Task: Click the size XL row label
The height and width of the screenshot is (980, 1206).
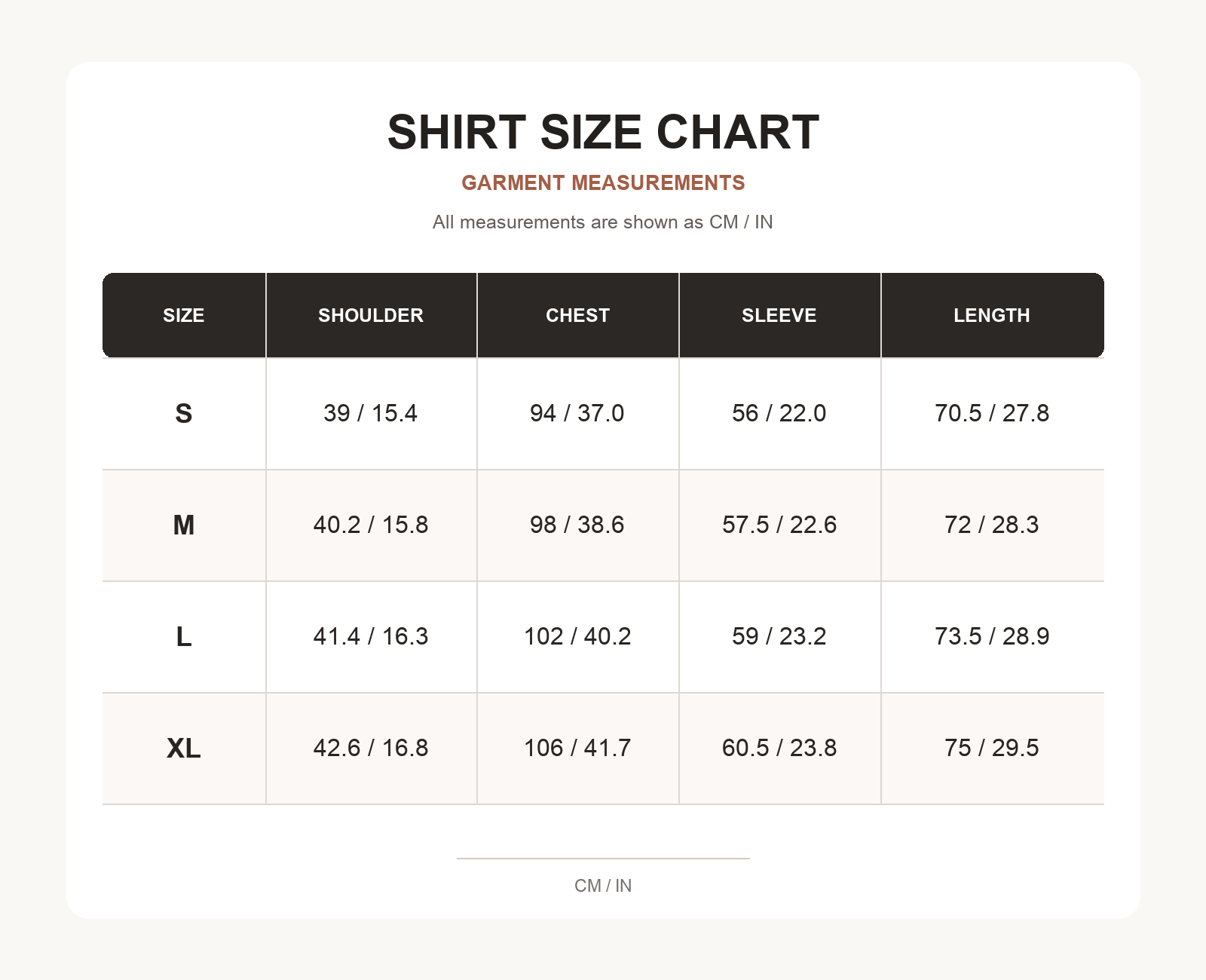Action: (184, 748)
